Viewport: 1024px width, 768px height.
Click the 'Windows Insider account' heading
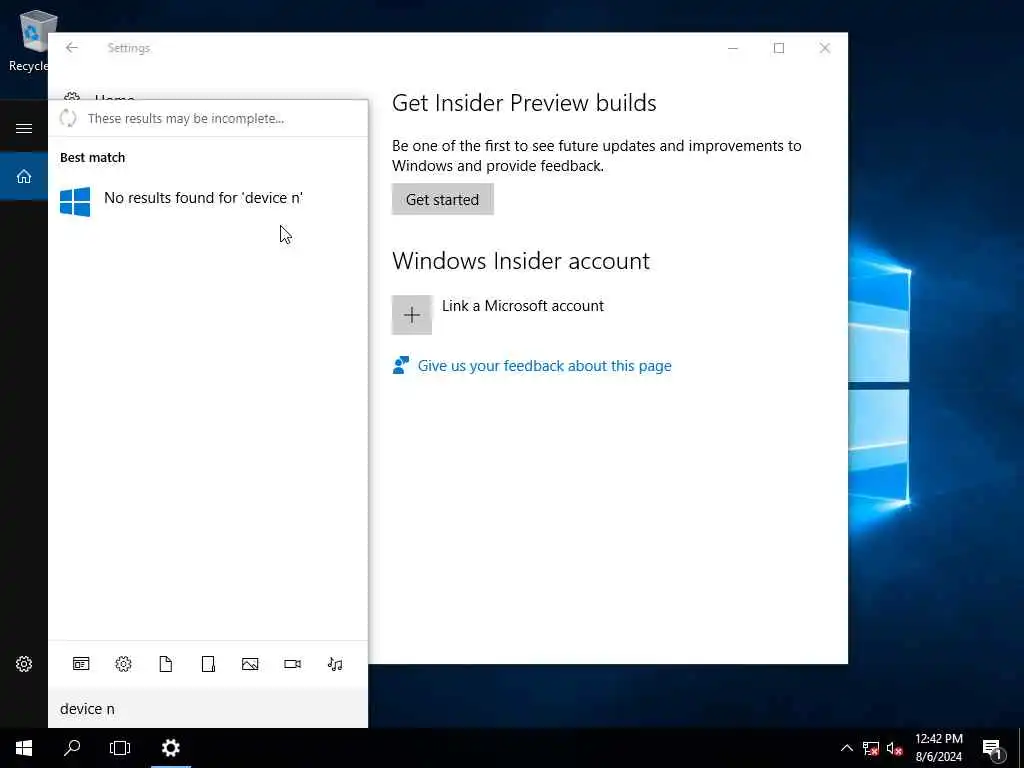(x=520, y=261)
